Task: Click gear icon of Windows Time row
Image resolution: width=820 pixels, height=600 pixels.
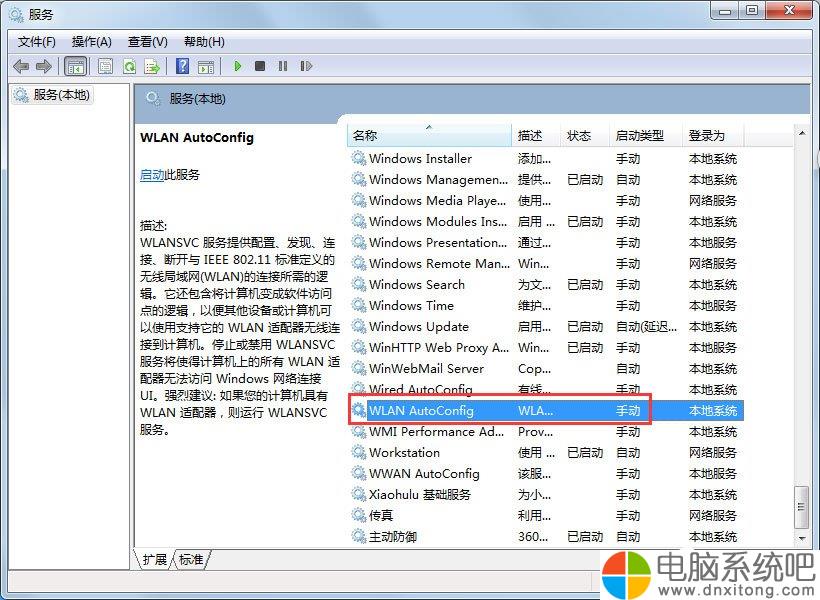Action: click(x=358, y=305)
